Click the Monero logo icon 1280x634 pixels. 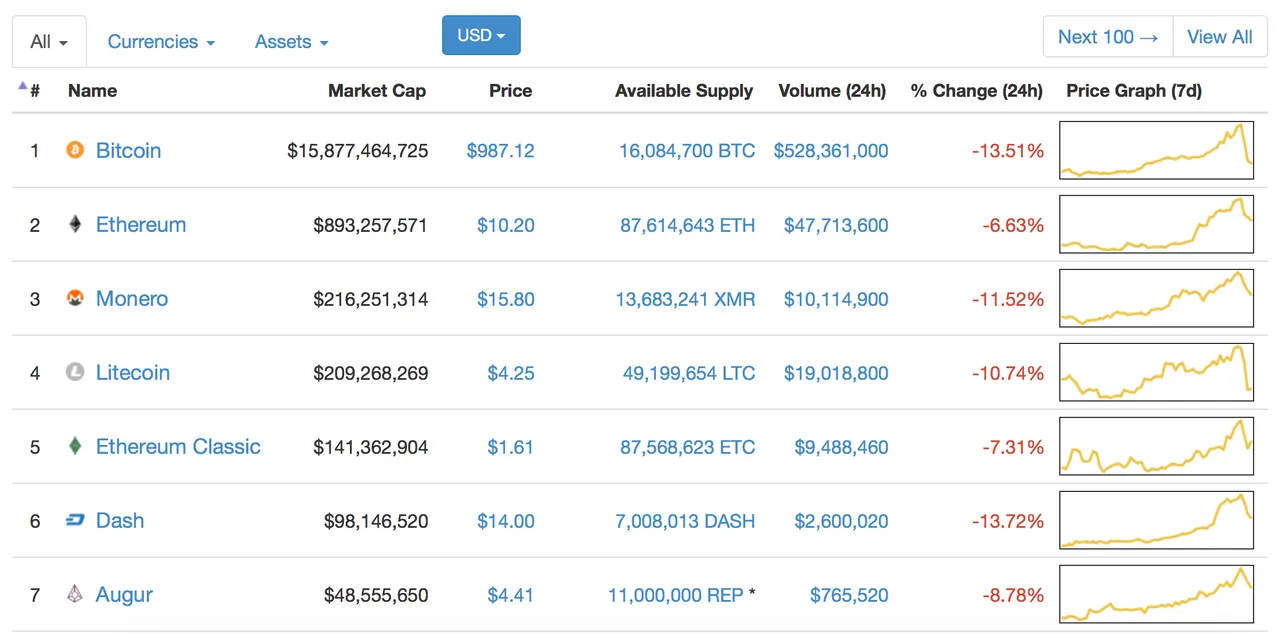coord(75,299)
